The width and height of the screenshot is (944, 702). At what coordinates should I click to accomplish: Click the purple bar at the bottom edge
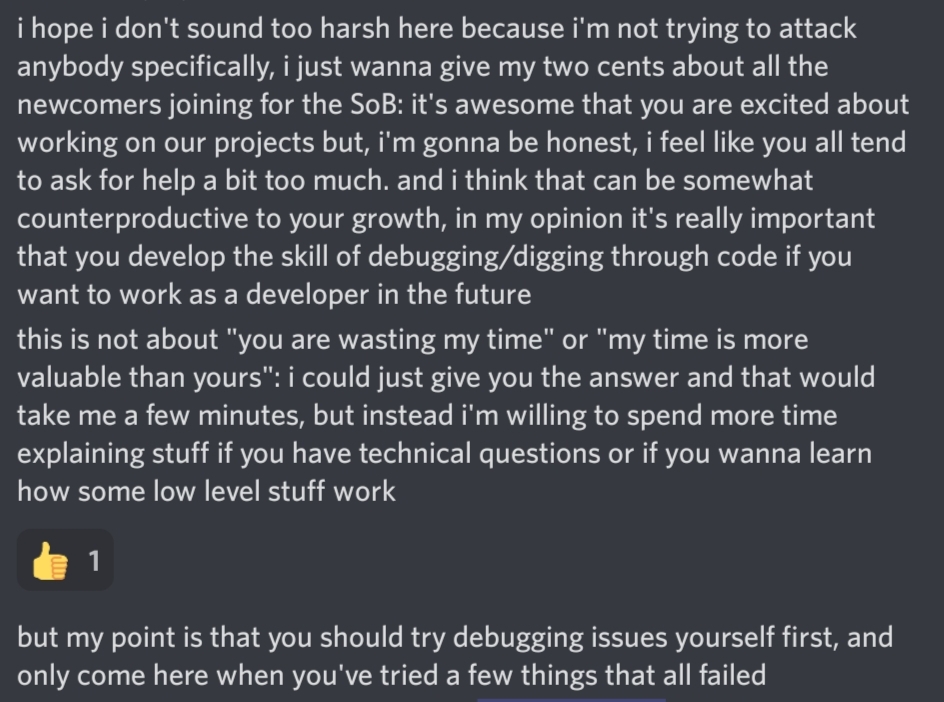click(571, 699)
